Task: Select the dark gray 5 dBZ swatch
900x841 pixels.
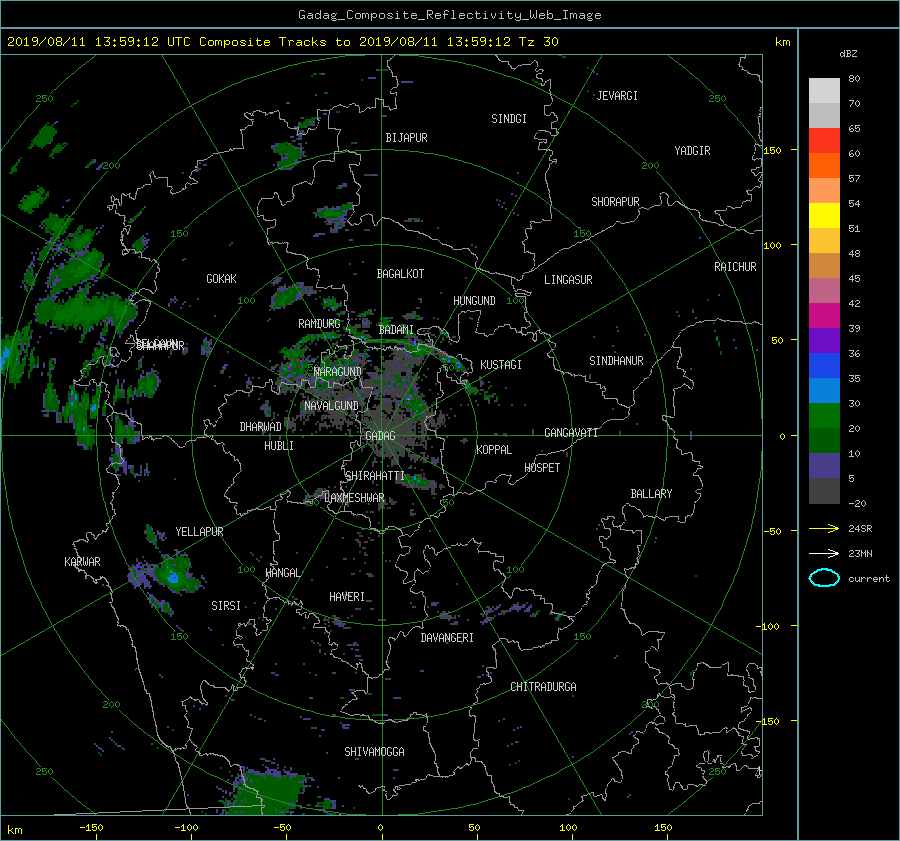Action: pyautogui.click(x=824, y=491)
